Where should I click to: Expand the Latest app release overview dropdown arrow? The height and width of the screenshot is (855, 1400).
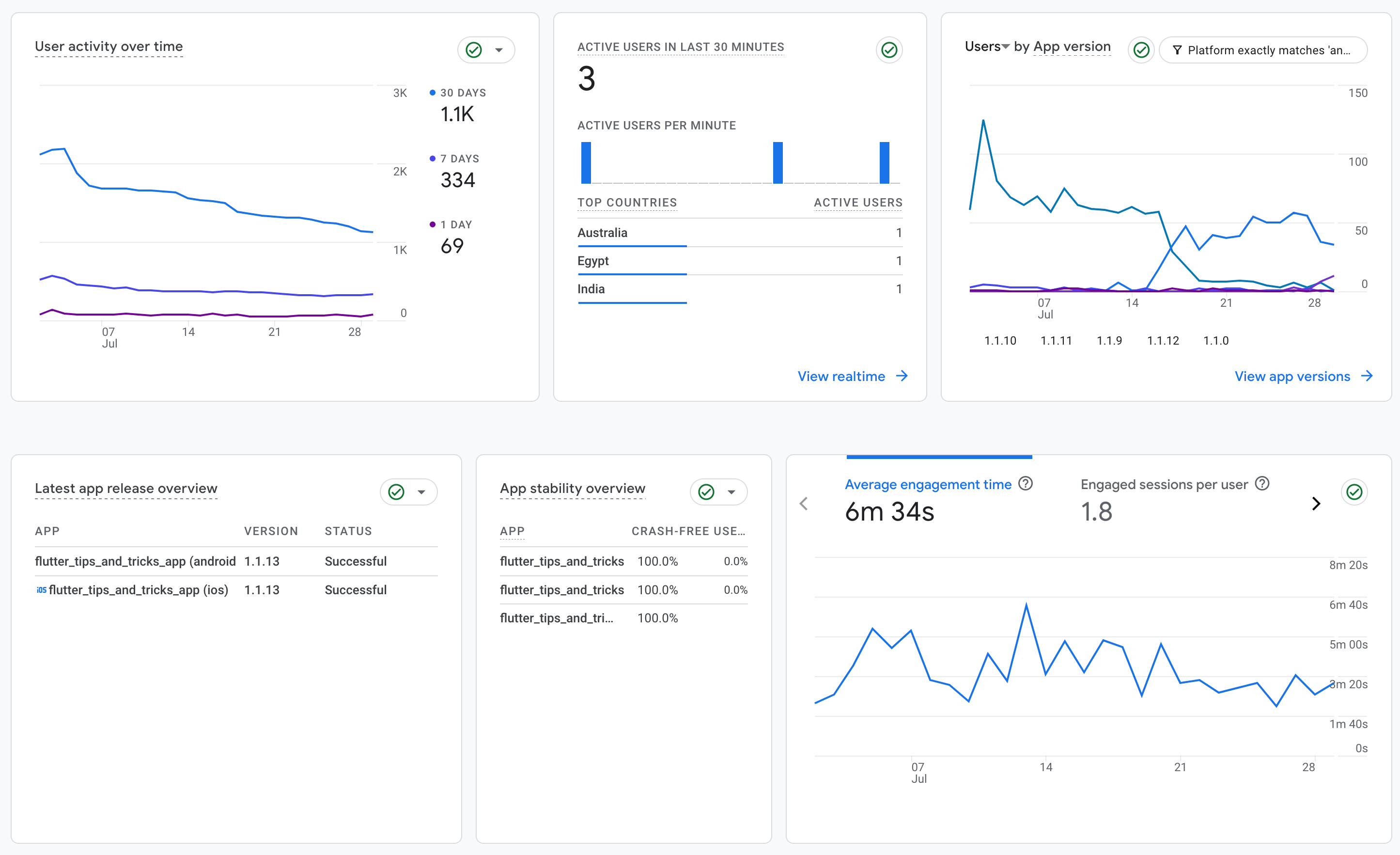click(421, 492)
